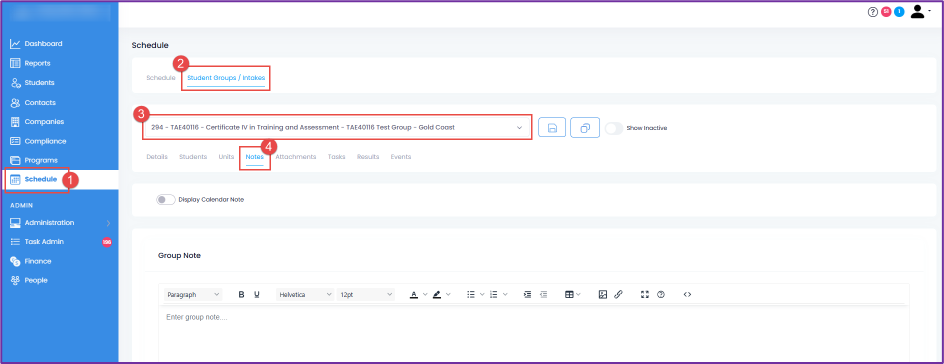Open the highlight color picker arrow
Screen dimensions: 944x364
click(x=448, y=295)
